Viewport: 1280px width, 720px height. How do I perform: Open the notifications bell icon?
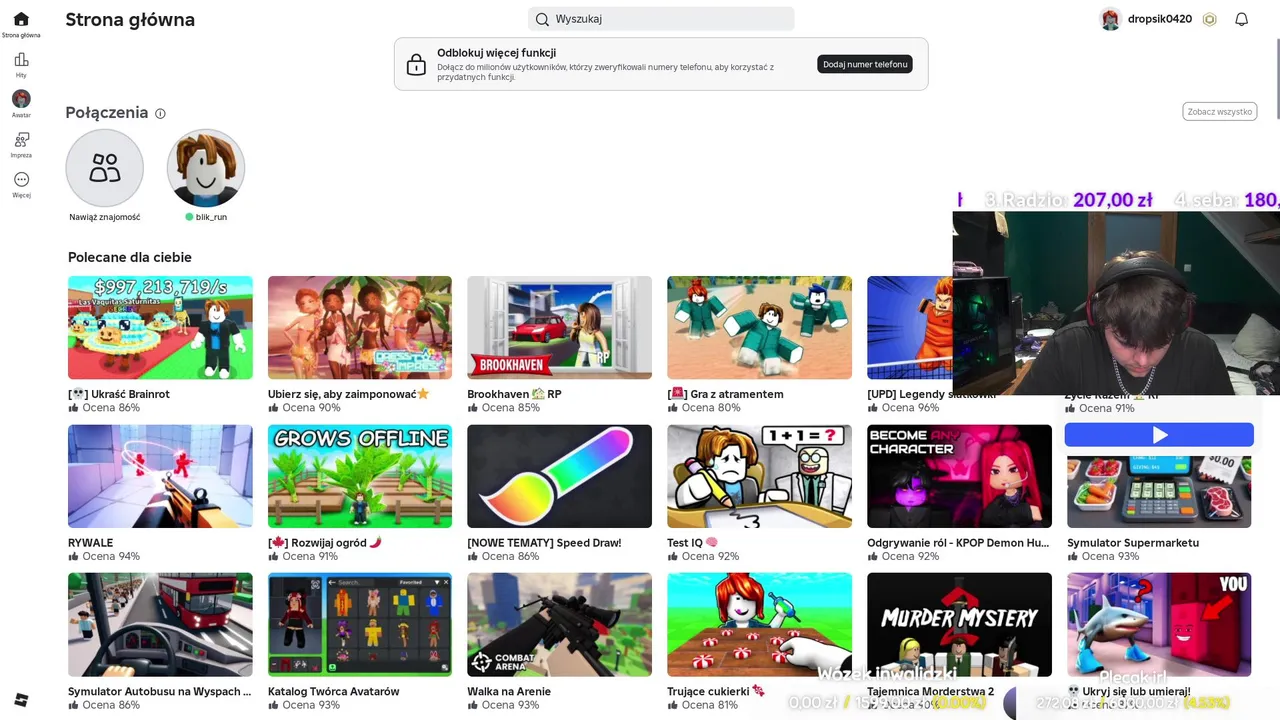click(x=1241, y=19)
